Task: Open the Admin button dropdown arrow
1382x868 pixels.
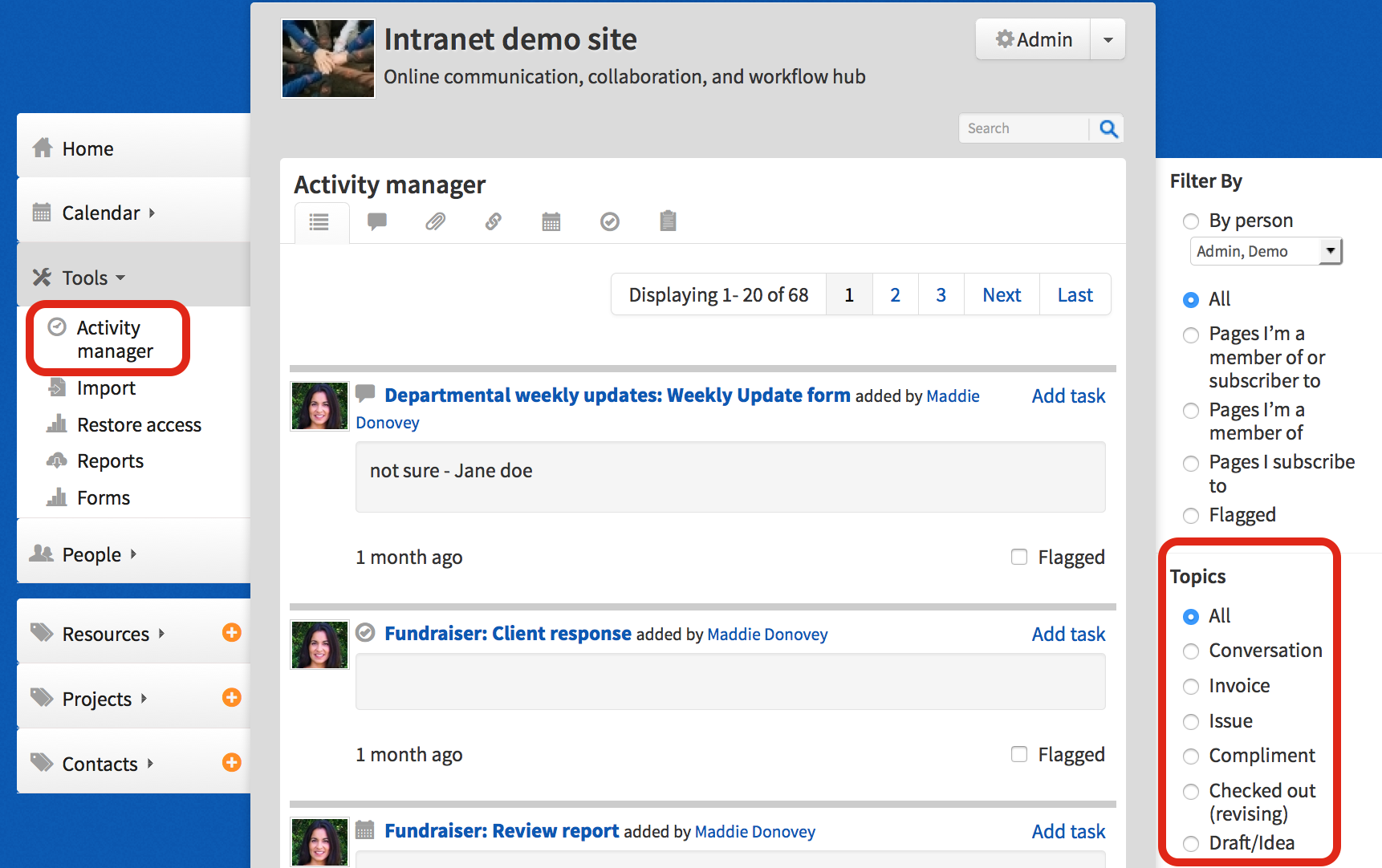Action: [1108, 40]
